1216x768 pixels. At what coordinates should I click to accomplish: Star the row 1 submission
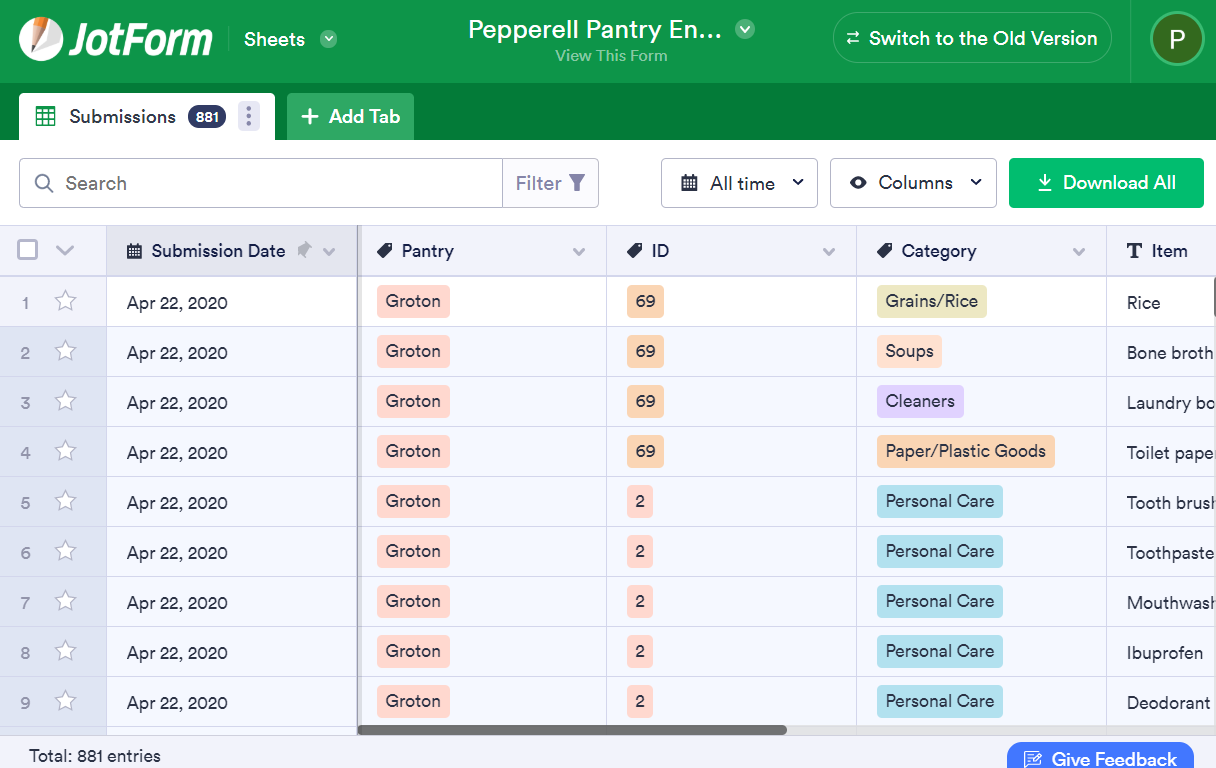(66, 302)
